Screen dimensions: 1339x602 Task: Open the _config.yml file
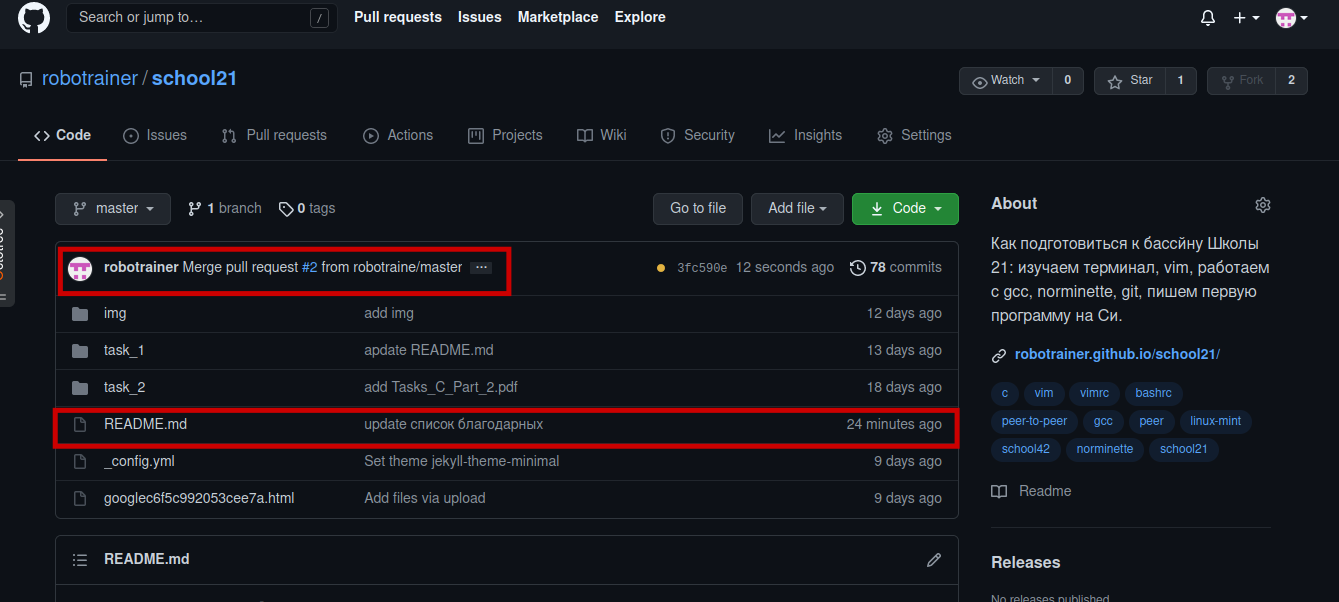(x=139, y=461)
